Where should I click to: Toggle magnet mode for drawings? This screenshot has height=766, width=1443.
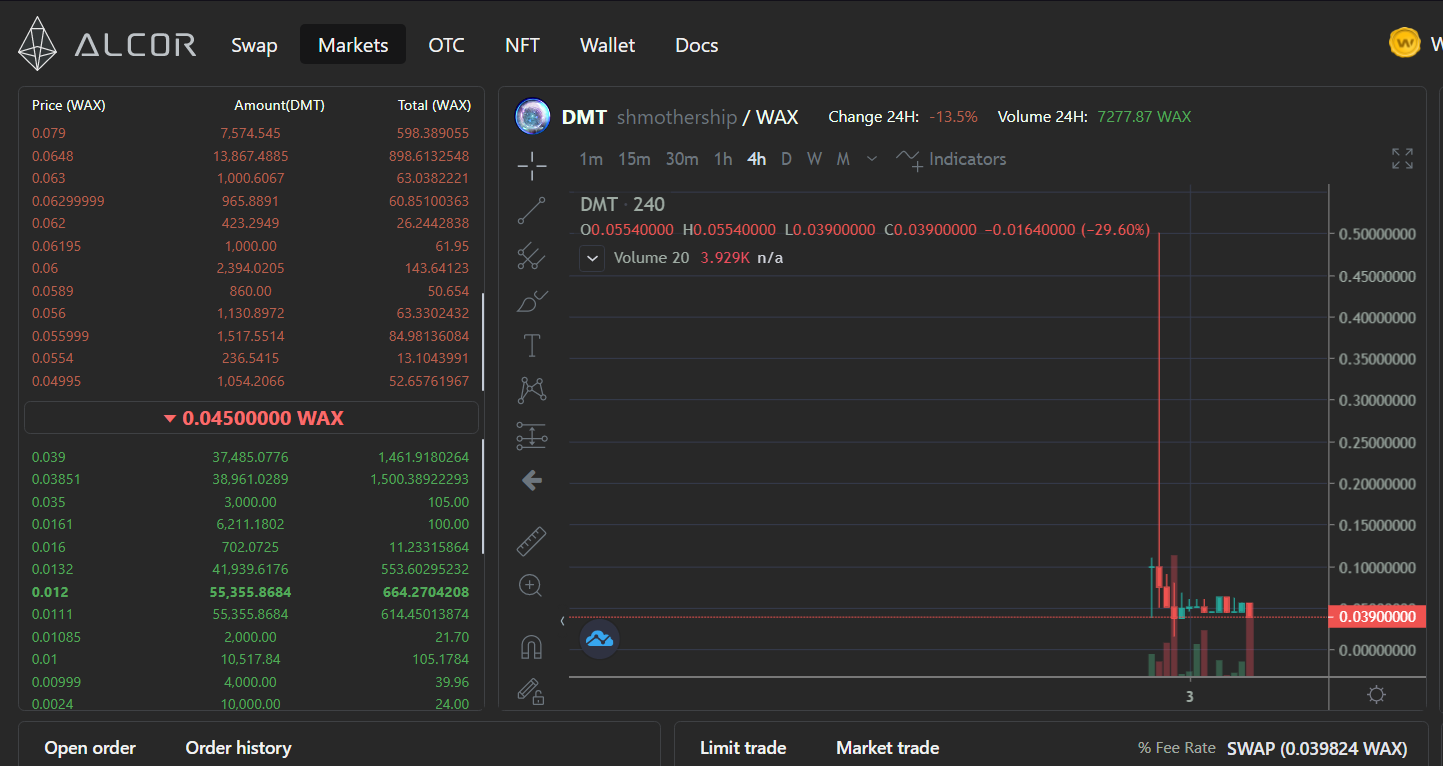[x=532, y=647]
